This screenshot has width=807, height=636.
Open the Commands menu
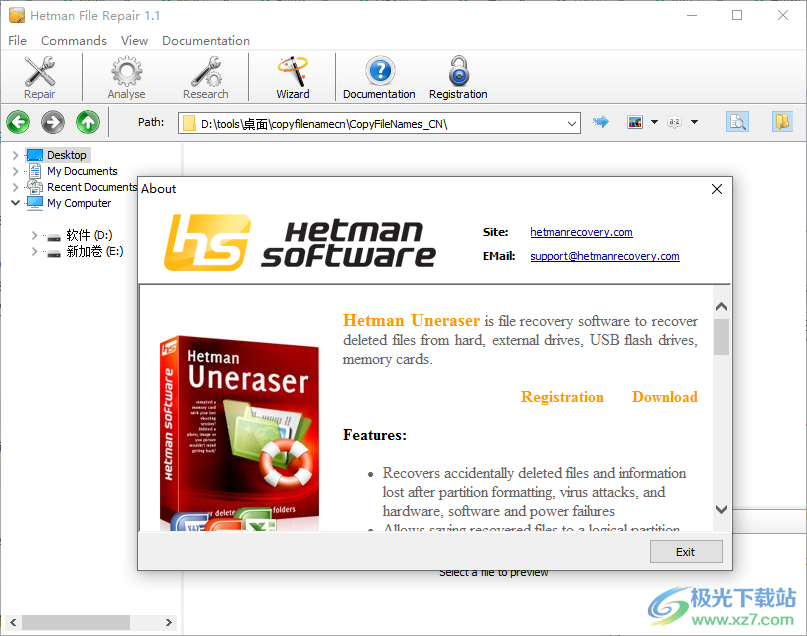[x=74, y=40]
